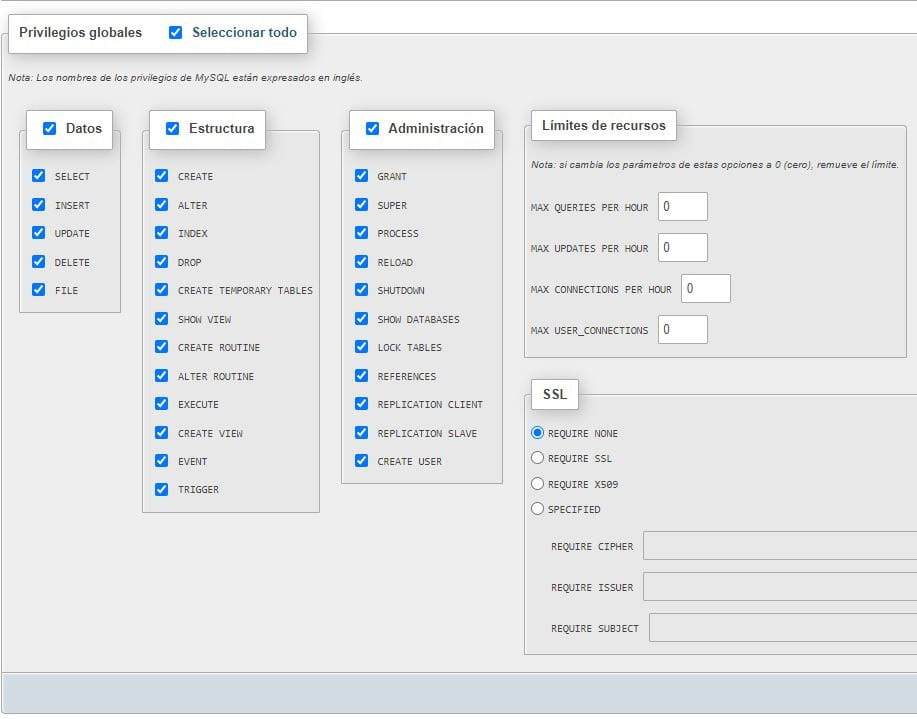The image size is (917, 719).
Task: Uncheck the CREATE USER privilege
Action: click(361, 461)
